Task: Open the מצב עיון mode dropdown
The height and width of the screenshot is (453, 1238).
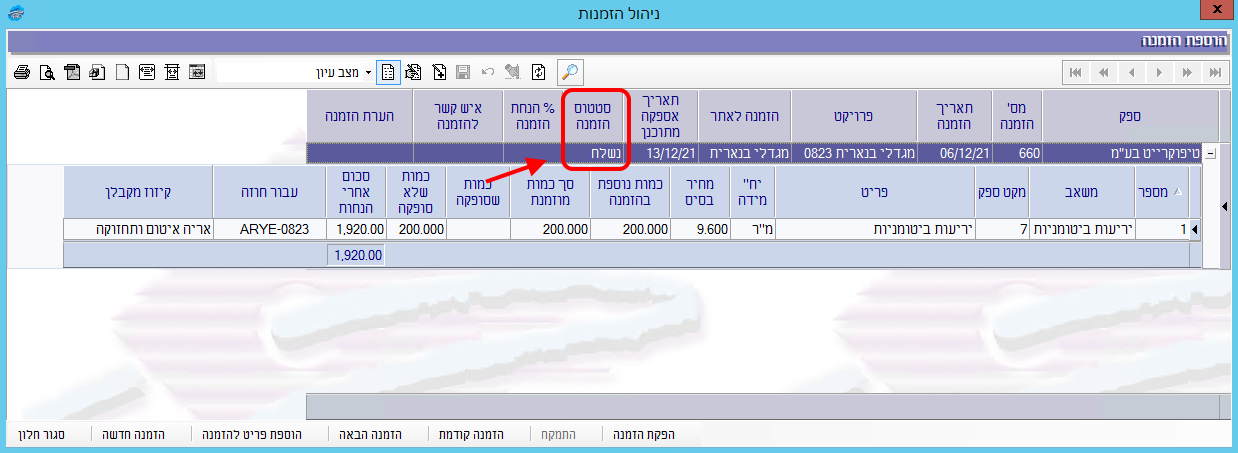Action: [367, 73]
